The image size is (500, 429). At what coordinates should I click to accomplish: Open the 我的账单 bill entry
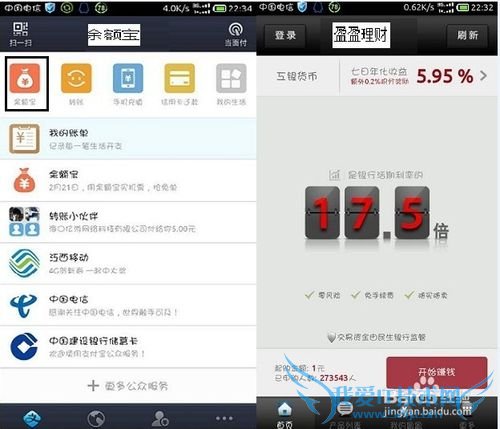coord(128,139)
